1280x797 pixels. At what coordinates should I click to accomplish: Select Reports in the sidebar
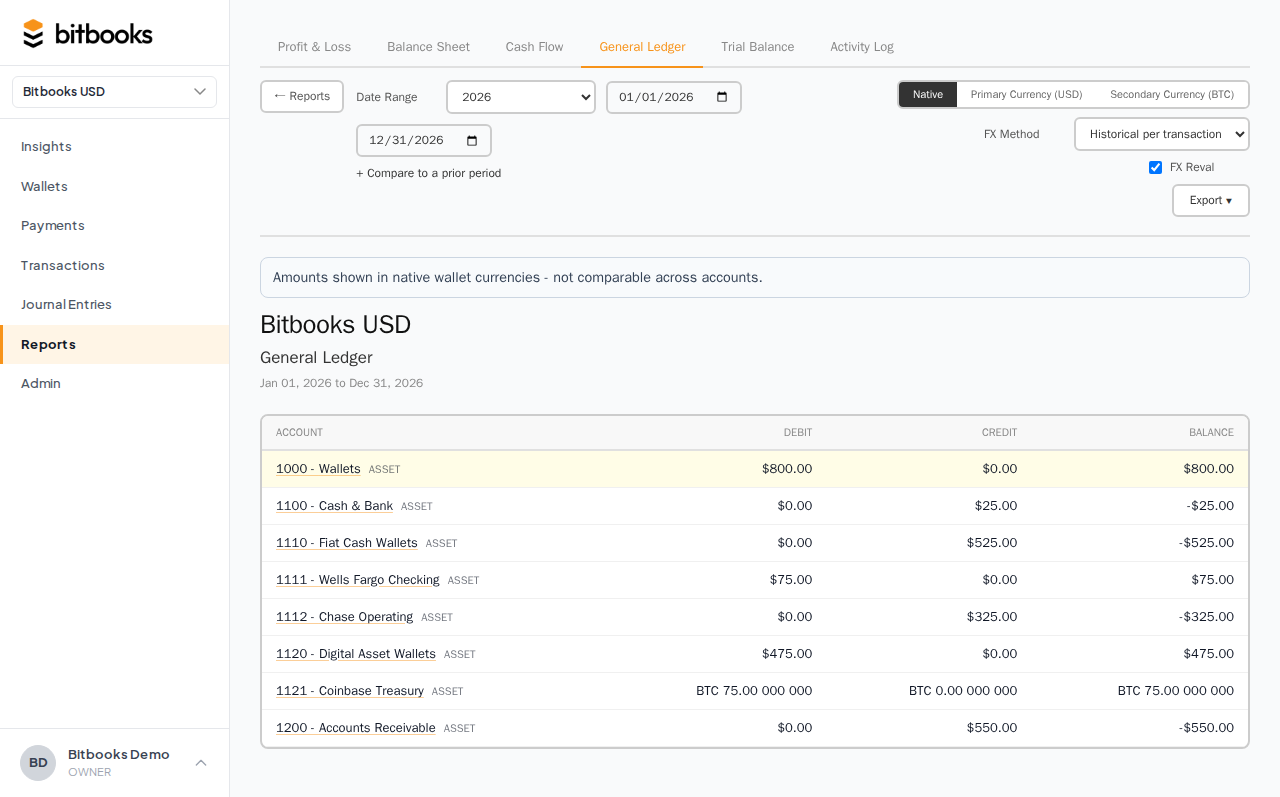point(114,344)
